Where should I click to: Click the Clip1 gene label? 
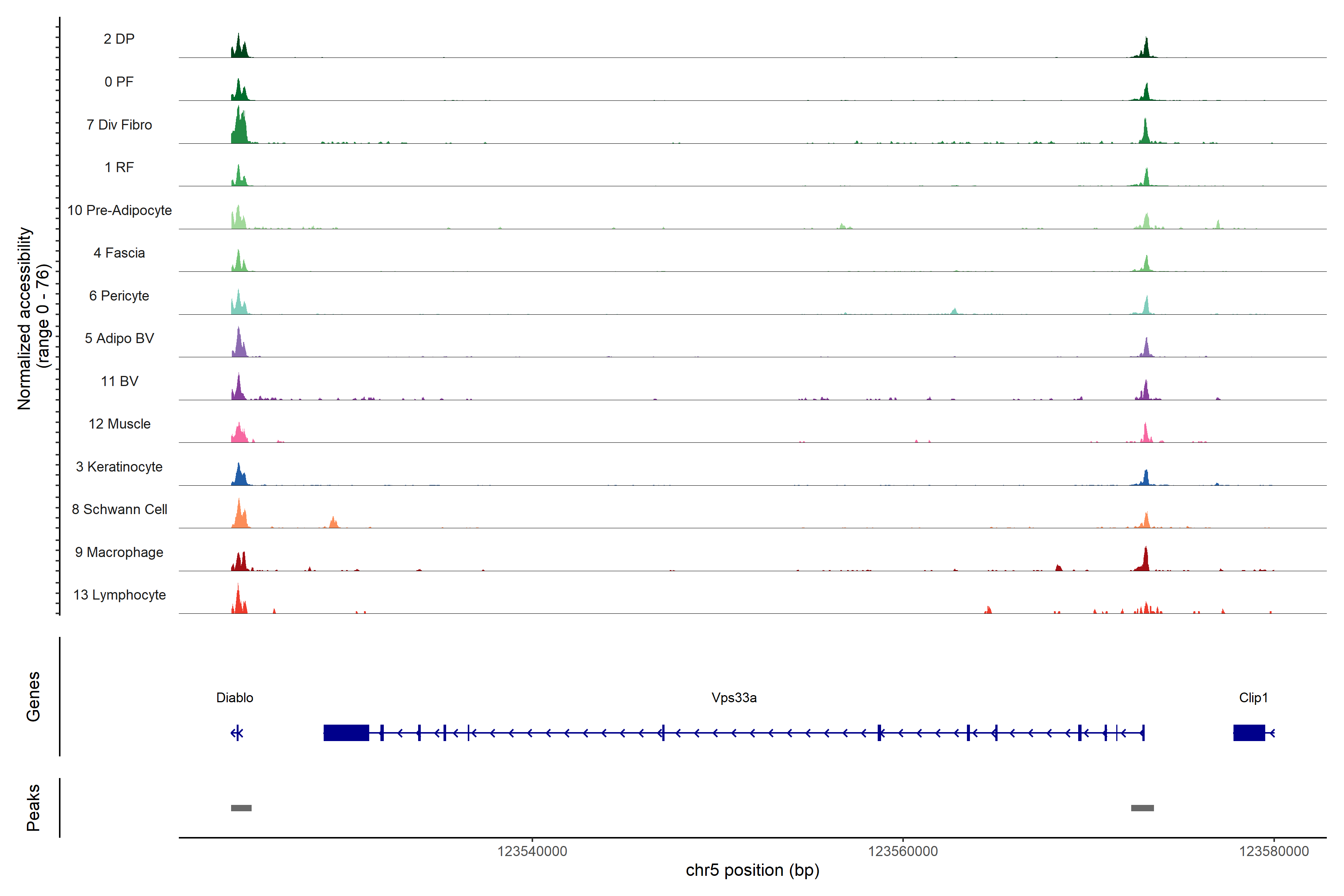point(1253,698)
